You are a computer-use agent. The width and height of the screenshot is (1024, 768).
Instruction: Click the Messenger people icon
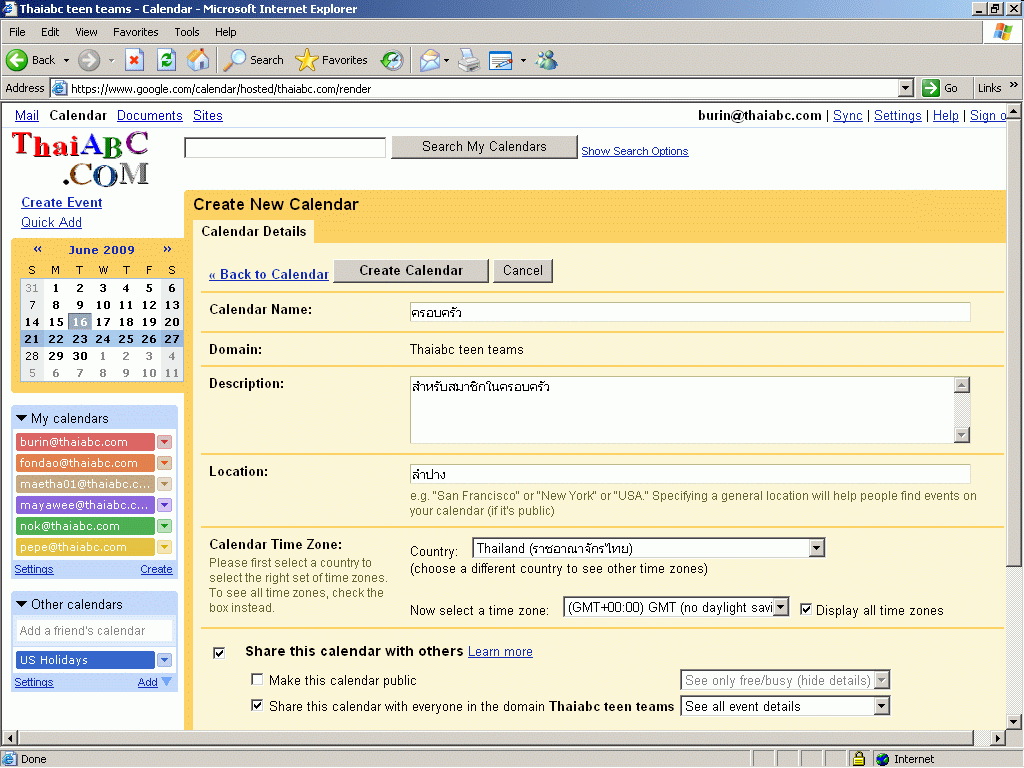546,60
